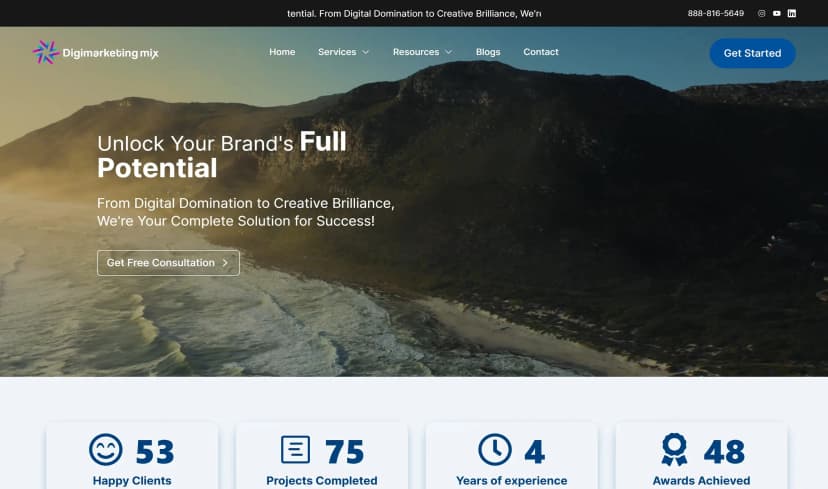Screen dimensions: 828x489
Task: Navigate to the Contact page
Action: click(541, 52)
